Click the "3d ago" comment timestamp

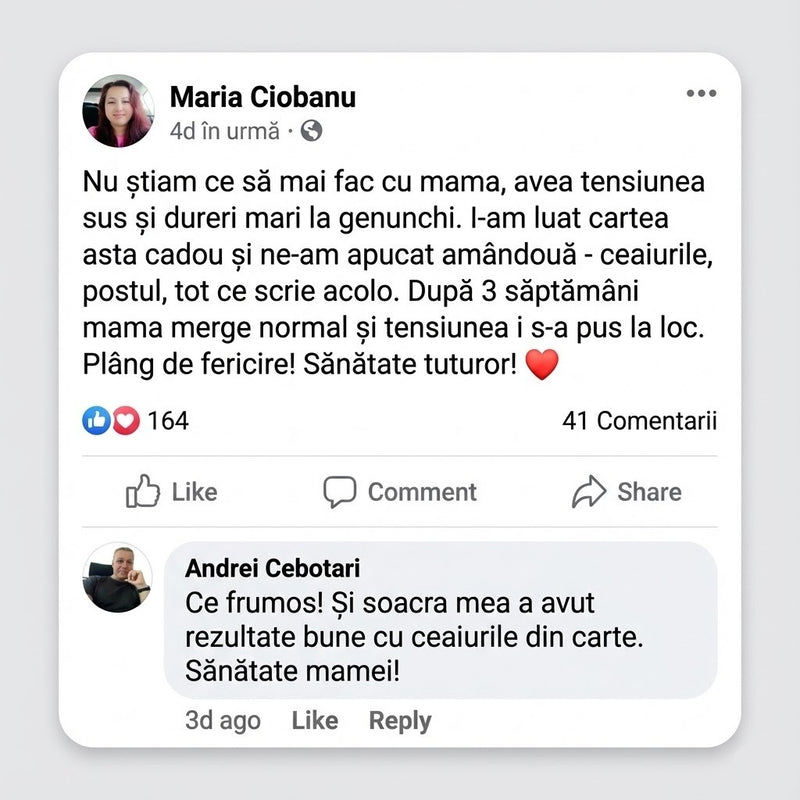[223, 721]
